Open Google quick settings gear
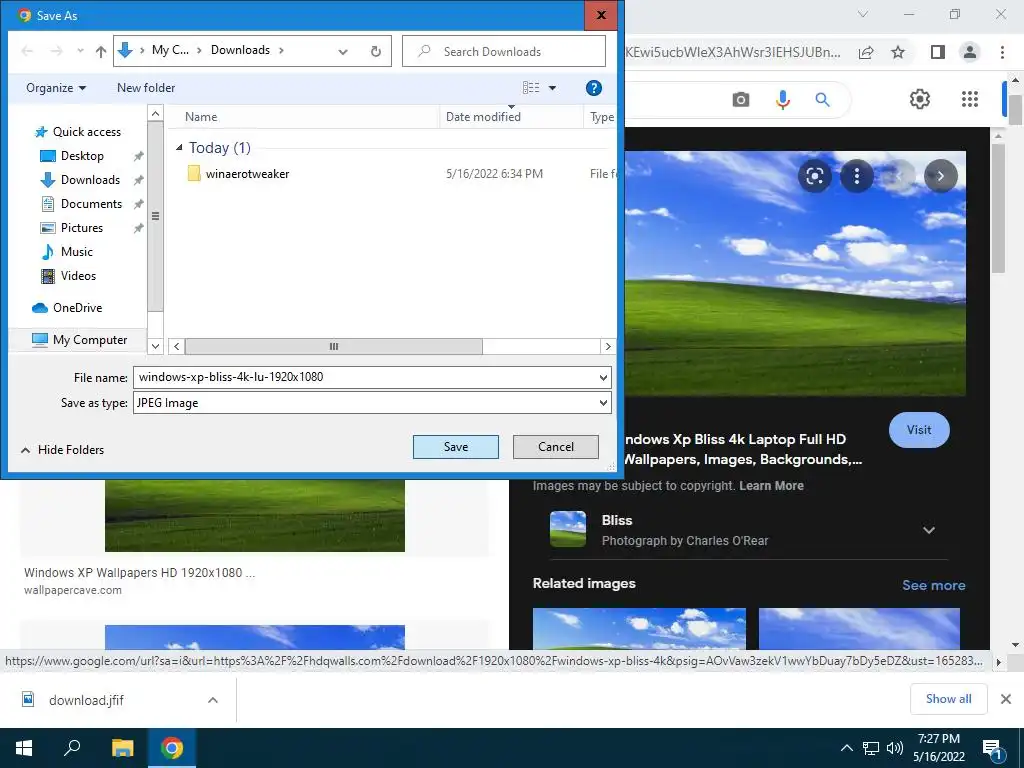 coord(920,99)
